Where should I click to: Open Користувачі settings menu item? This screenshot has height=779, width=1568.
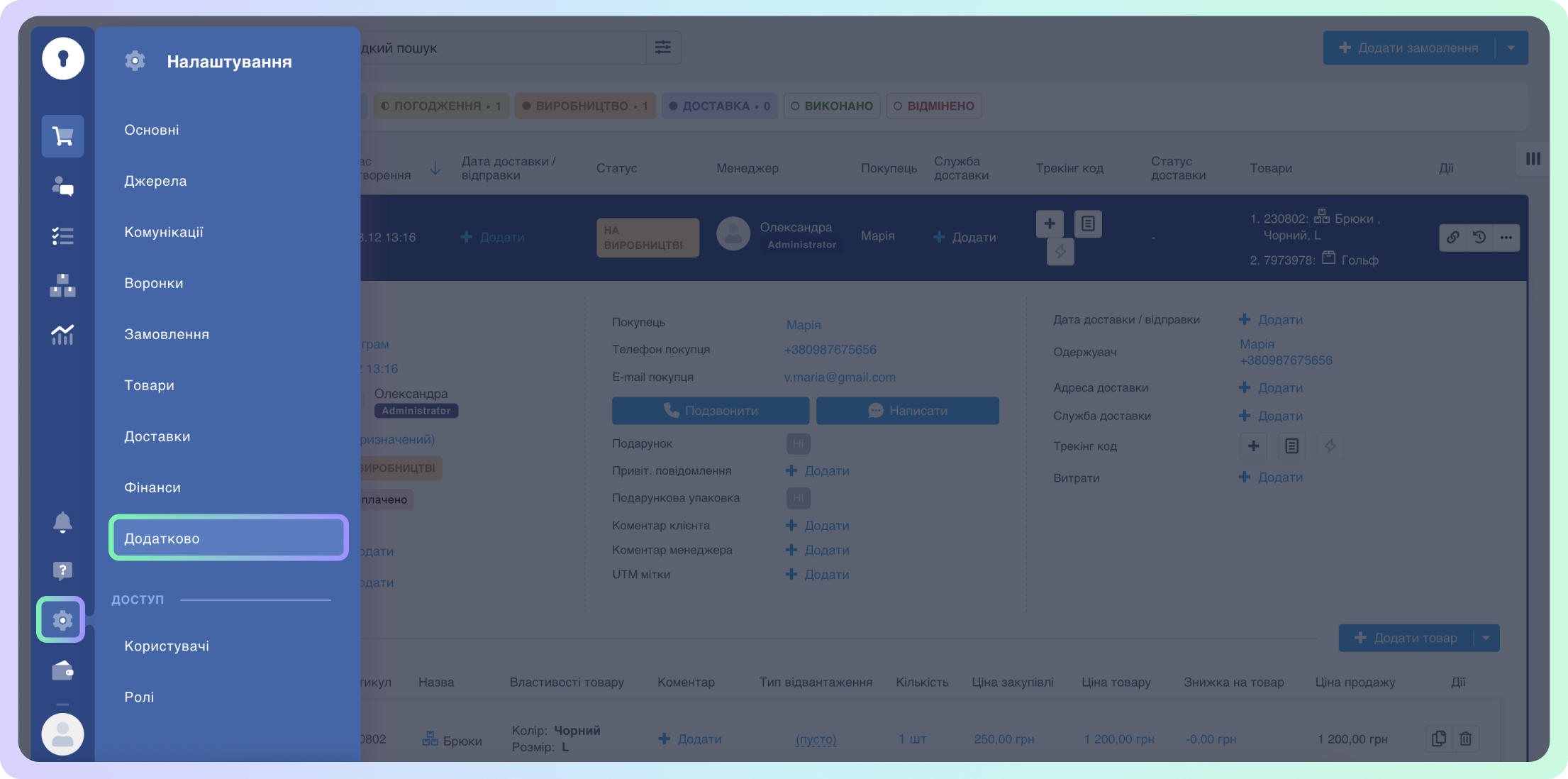[167, 646]
